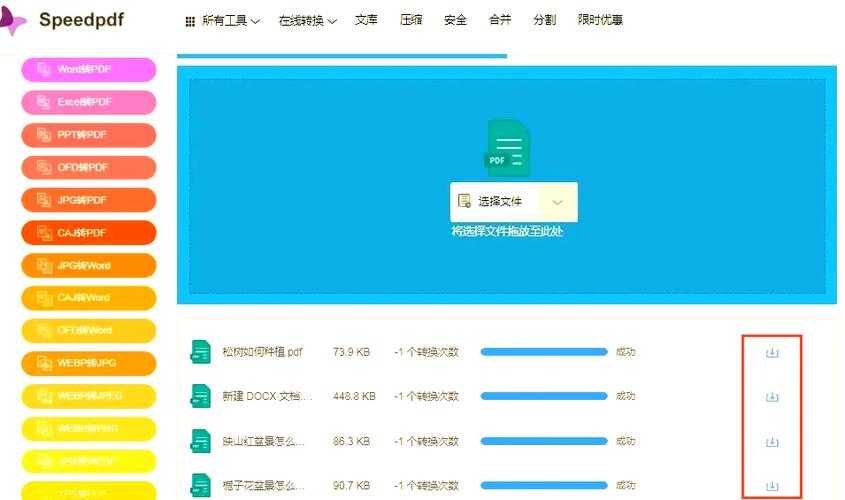
Task: Click progress bar of the 86.3 KB file
Action: click(544, 441)
